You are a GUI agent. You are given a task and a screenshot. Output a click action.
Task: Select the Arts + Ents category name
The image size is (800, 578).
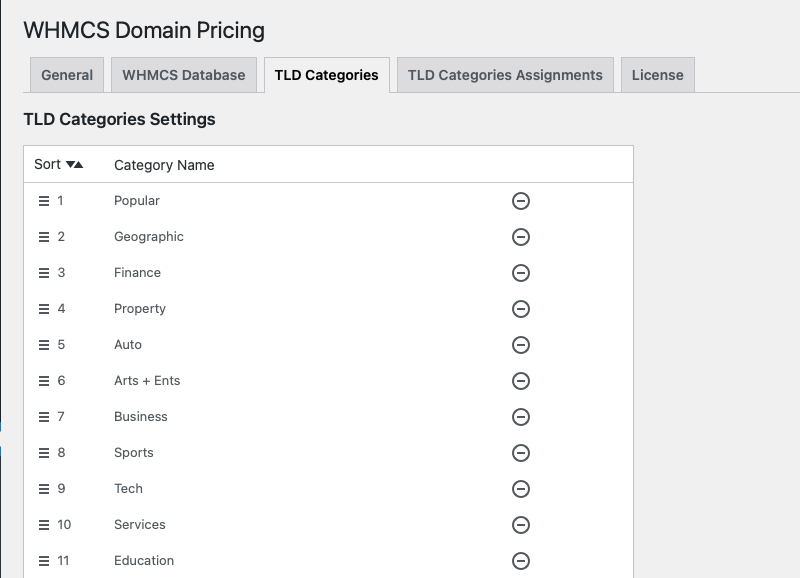tap(147, 381)
